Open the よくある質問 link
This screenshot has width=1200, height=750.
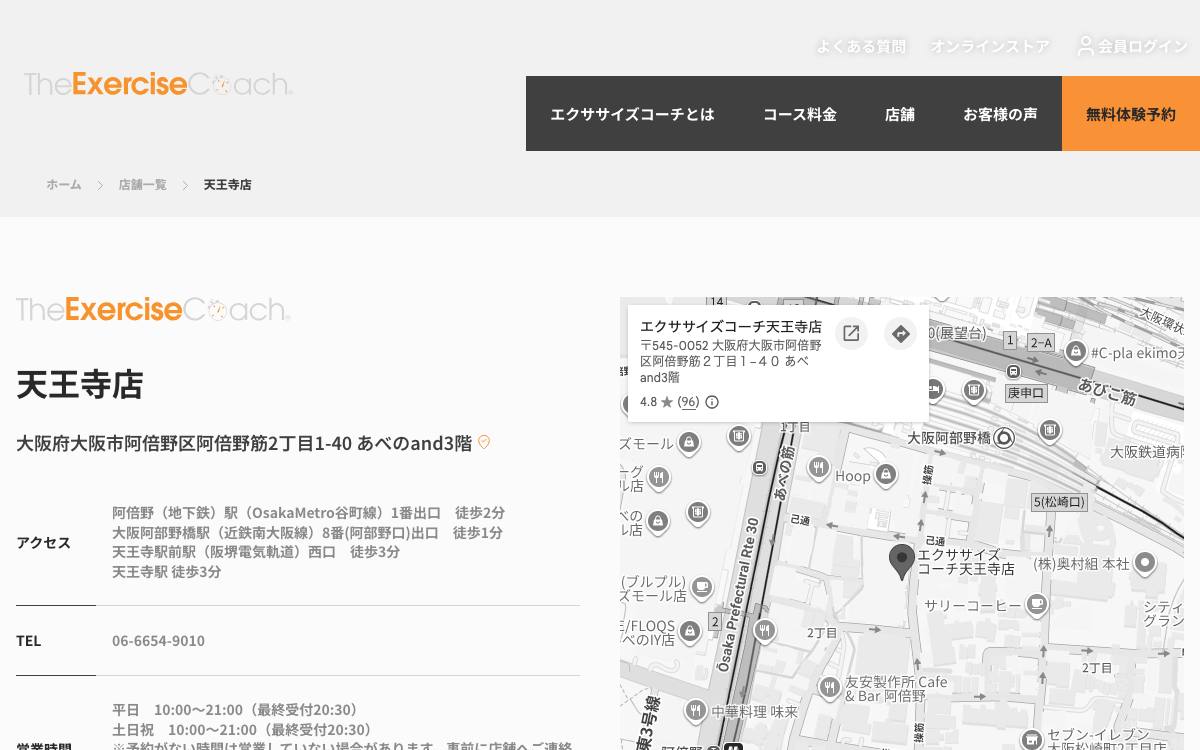(861, 46)
